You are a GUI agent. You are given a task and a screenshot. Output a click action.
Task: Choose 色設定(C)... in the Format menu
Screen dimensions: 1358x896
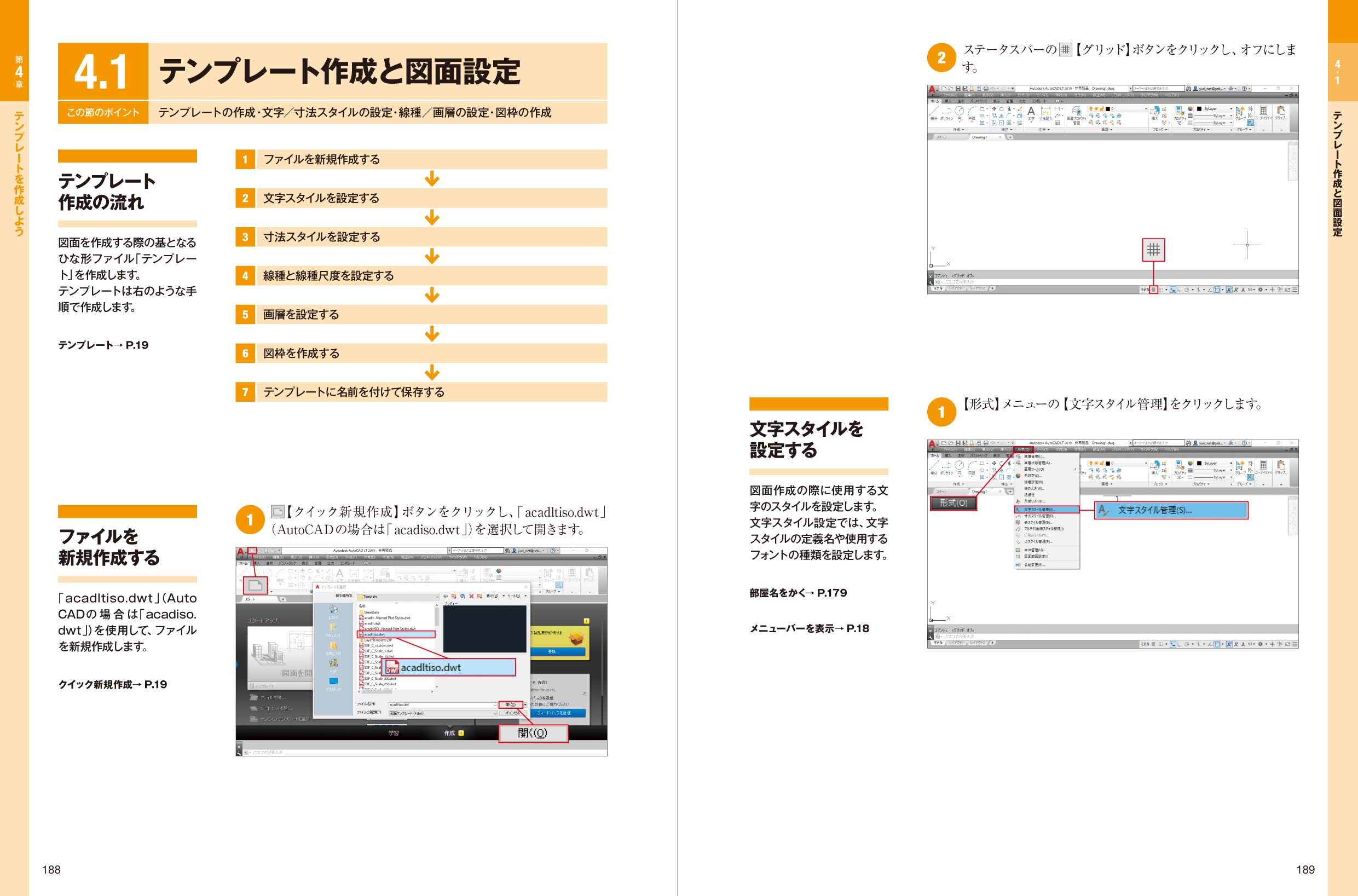click(x=1047, y=476)
